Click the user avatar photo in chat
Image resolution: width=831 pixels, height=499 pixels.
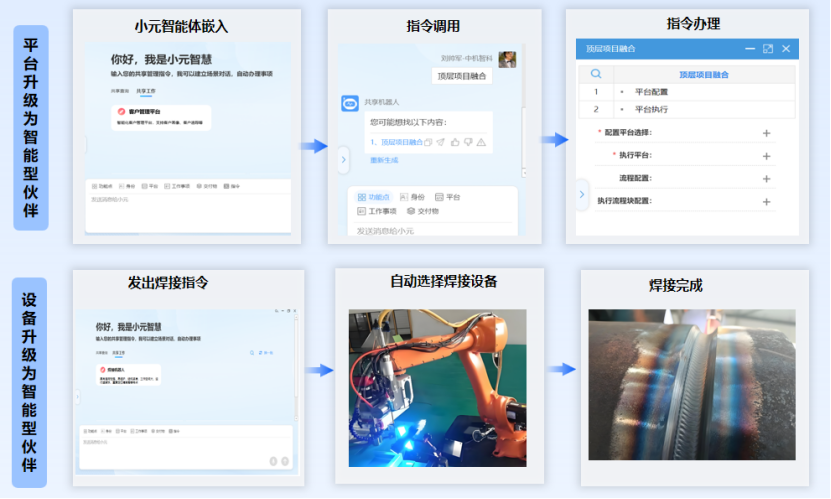(x=507, y=59)
